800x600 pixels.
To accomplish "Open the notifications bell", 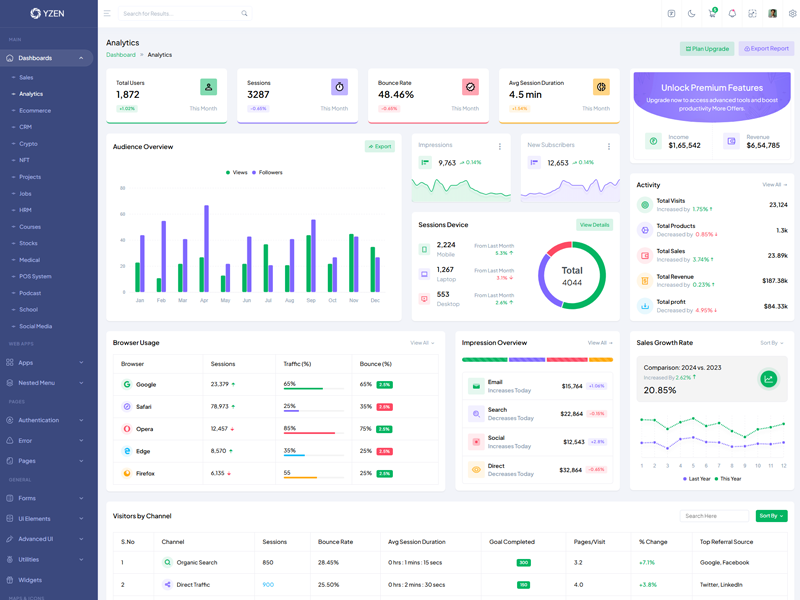I will pos(732,14).
